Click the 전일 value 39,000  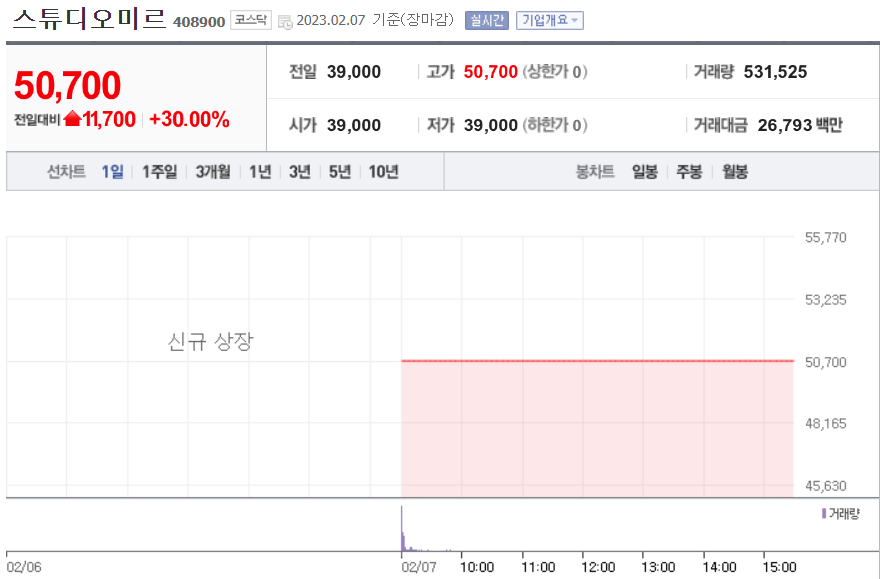[354, 72]
